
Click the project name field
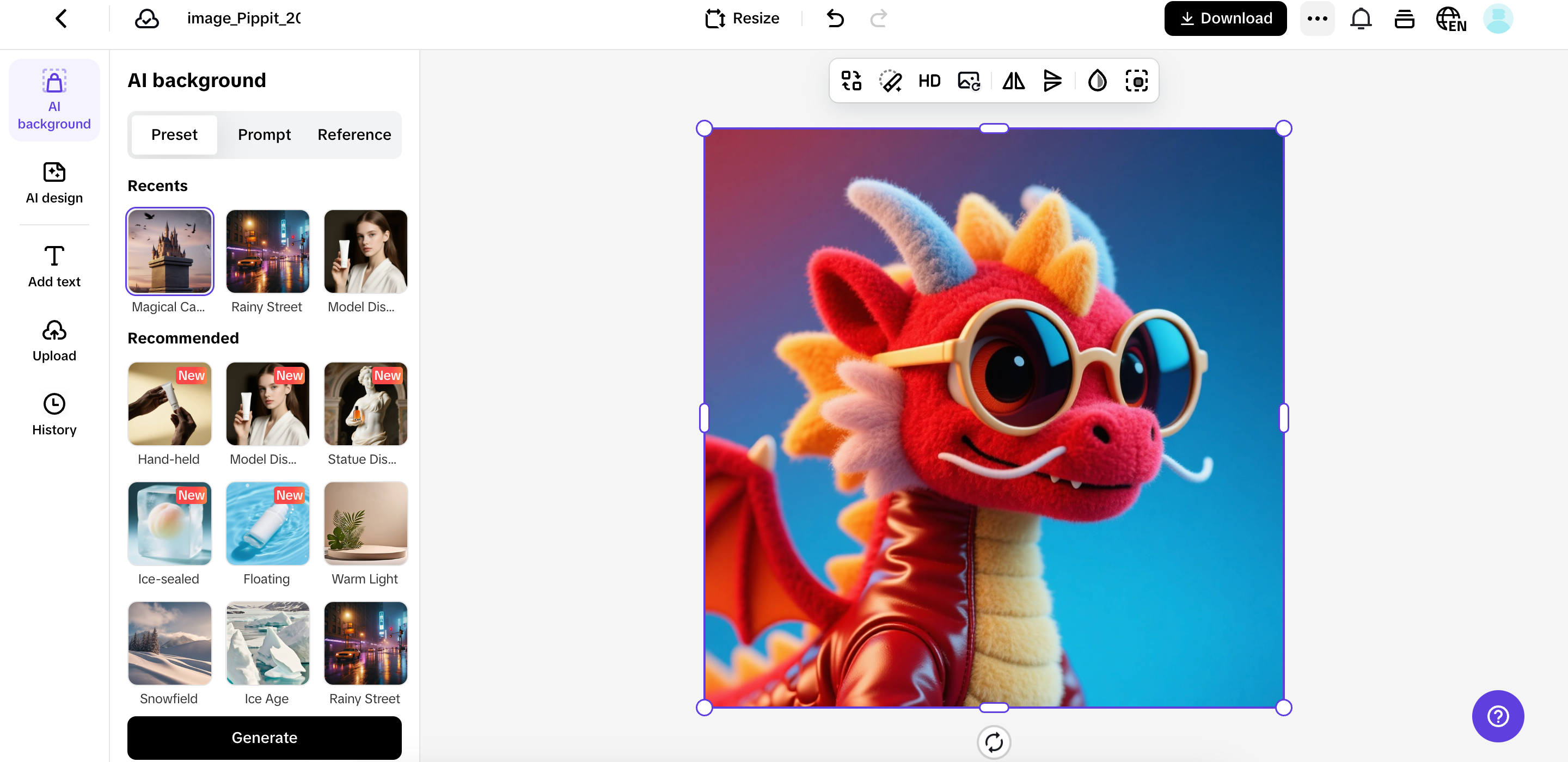(243, 19)
